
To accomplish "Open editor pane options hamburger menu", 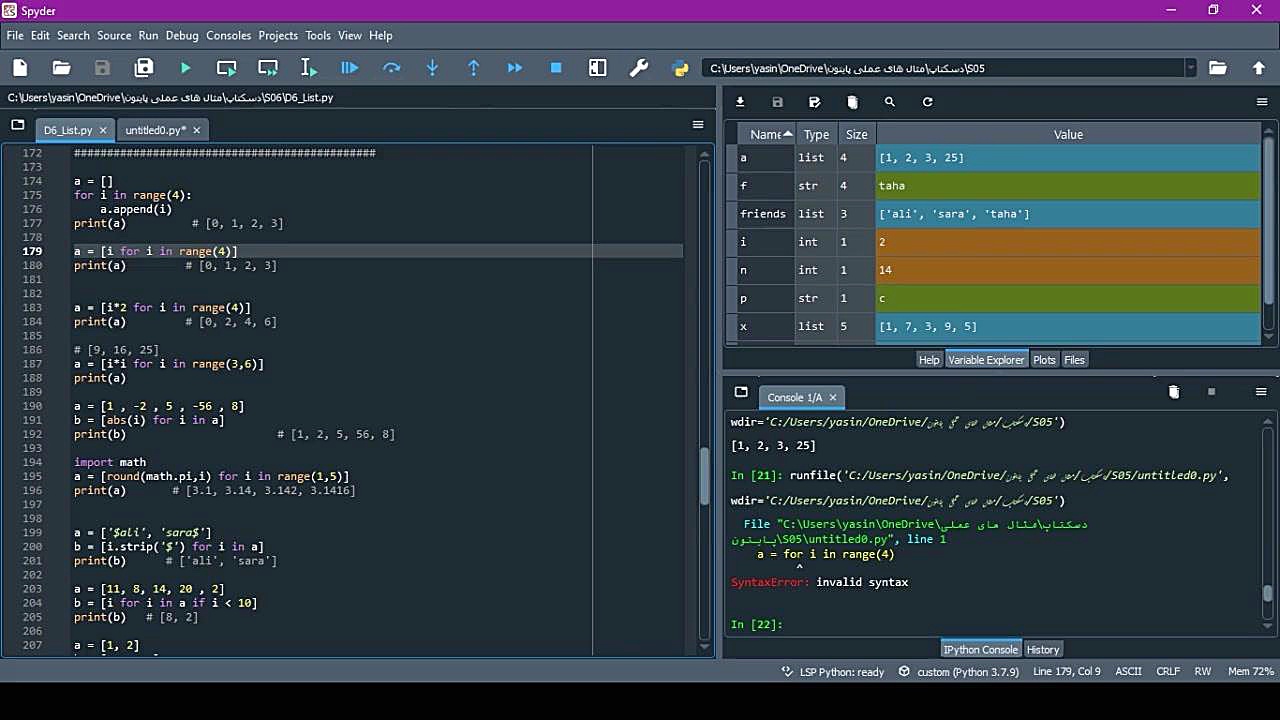I will (x=698, y=125).
